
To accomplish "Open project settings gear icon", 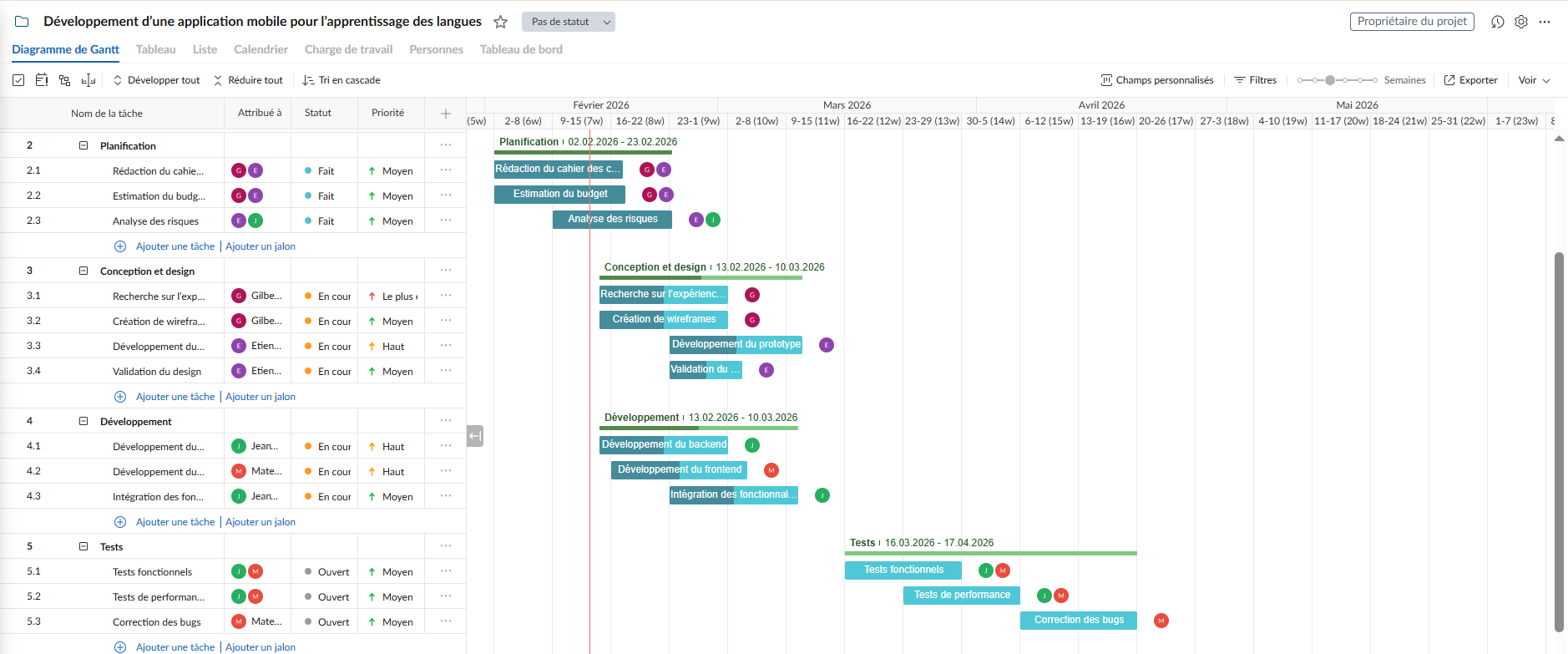I will (x=1521, y=22).
